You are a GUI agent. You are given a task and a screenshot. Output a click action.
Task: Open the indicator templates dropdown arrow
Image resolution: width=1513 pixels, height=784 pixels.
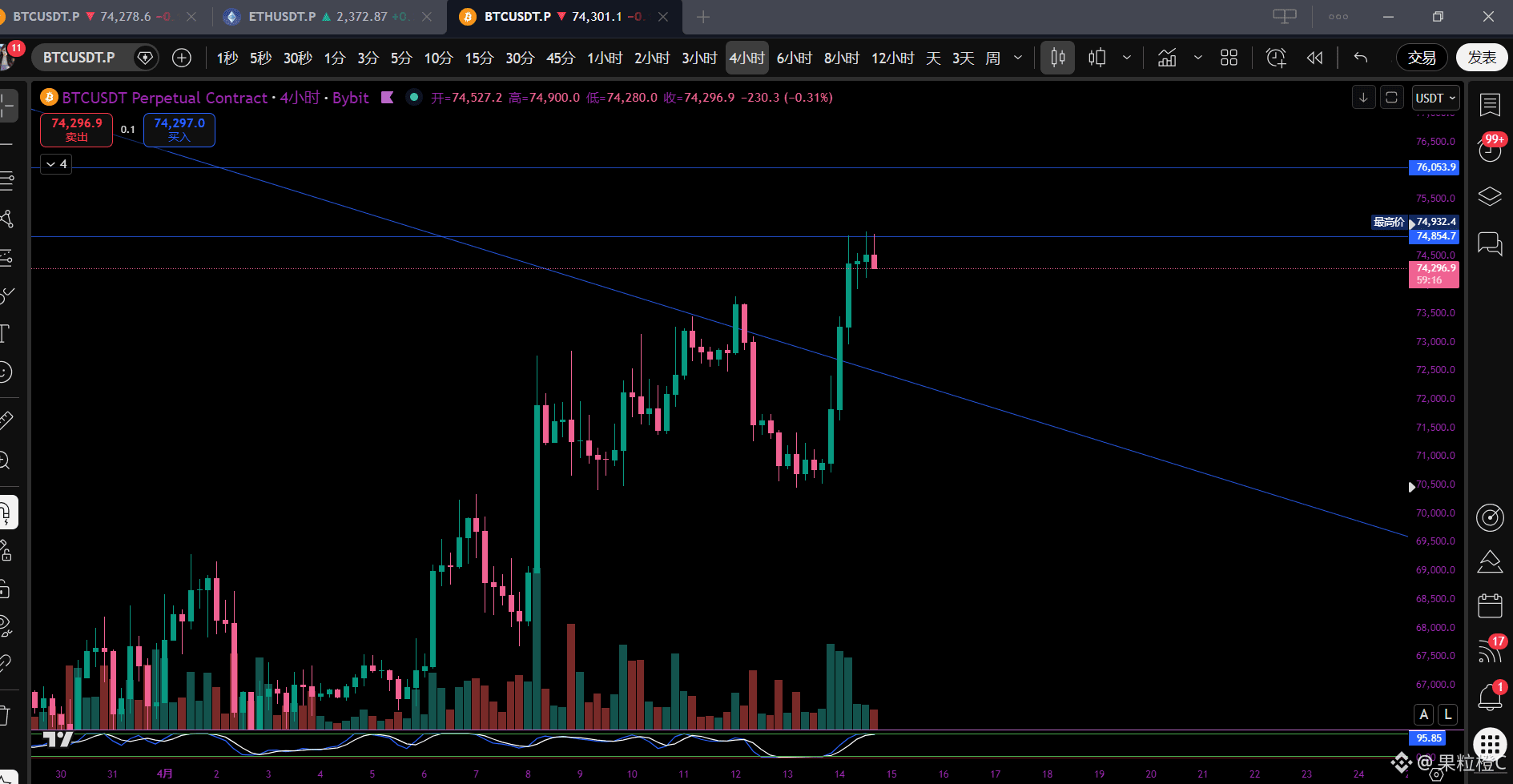point(1197,58)
